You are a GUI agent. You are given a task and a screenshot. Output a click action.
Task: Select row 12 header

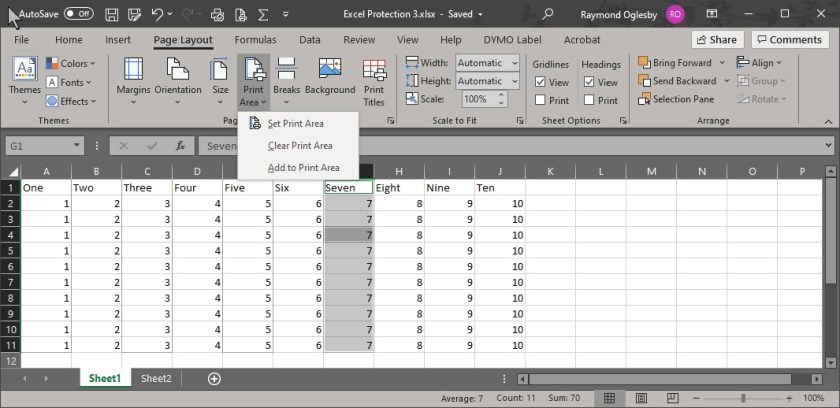[x=11, y=361]
